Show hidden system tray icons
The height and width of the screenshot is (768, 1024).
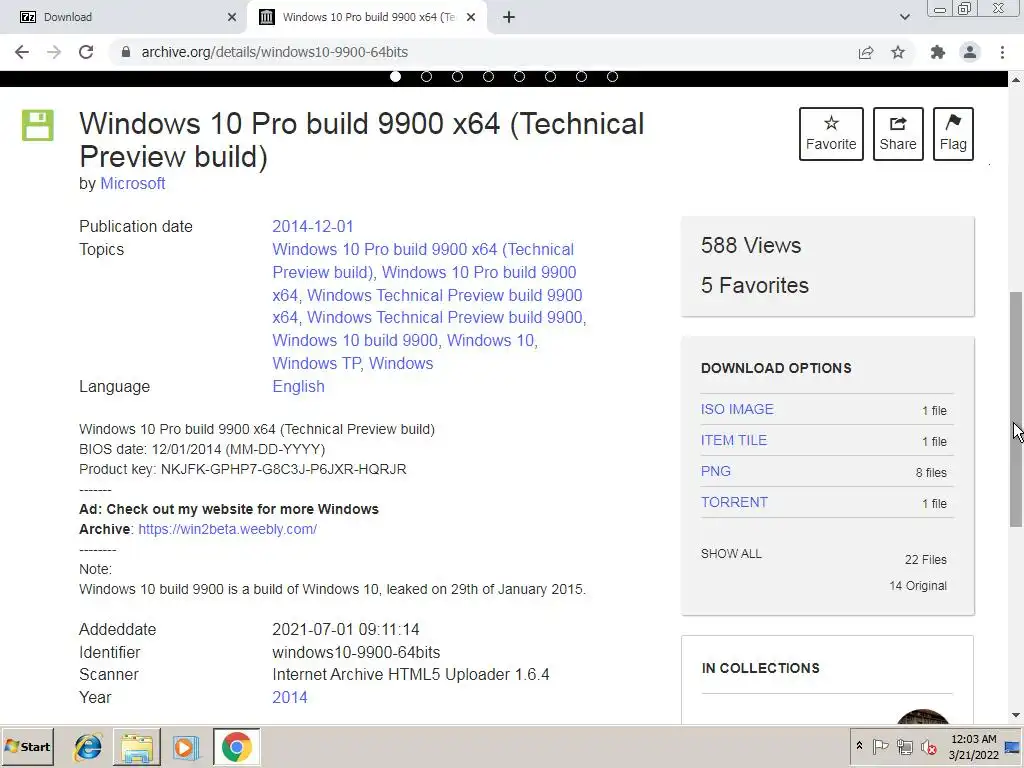(x=859, y=746)
